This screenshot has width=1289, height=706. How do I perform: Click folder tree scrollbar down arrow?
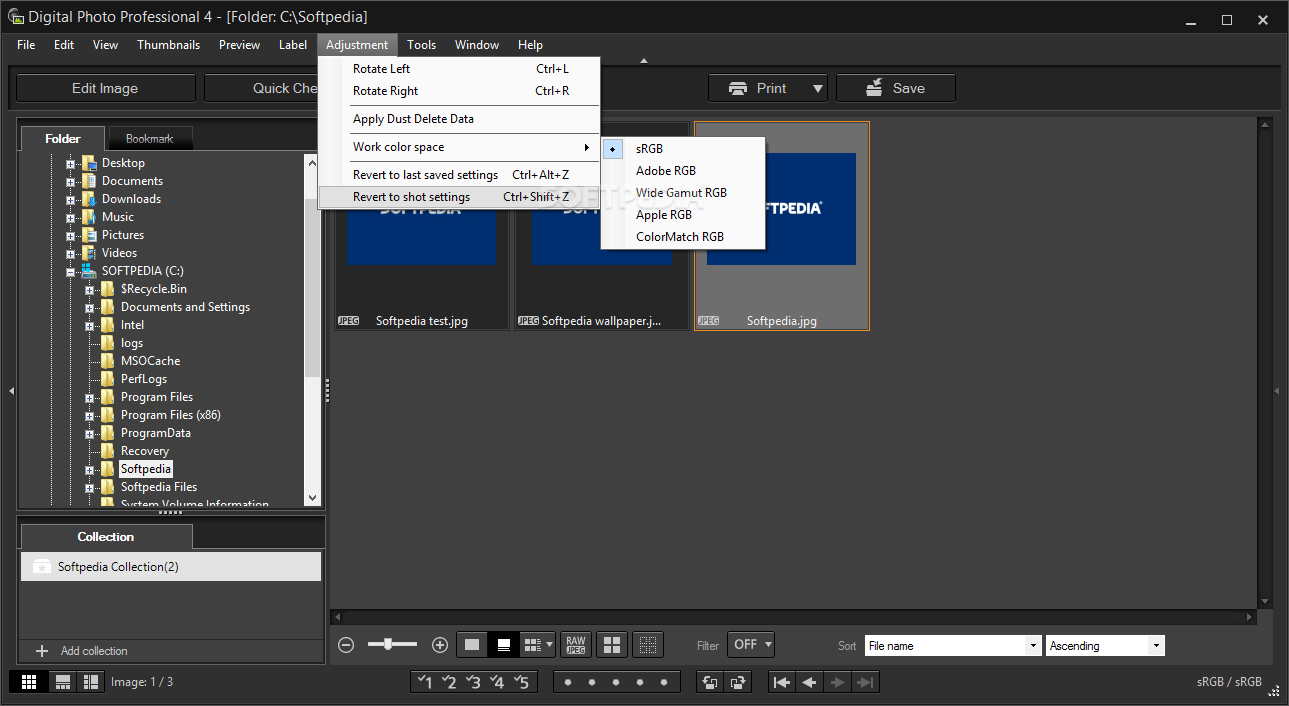pos(313,497)
